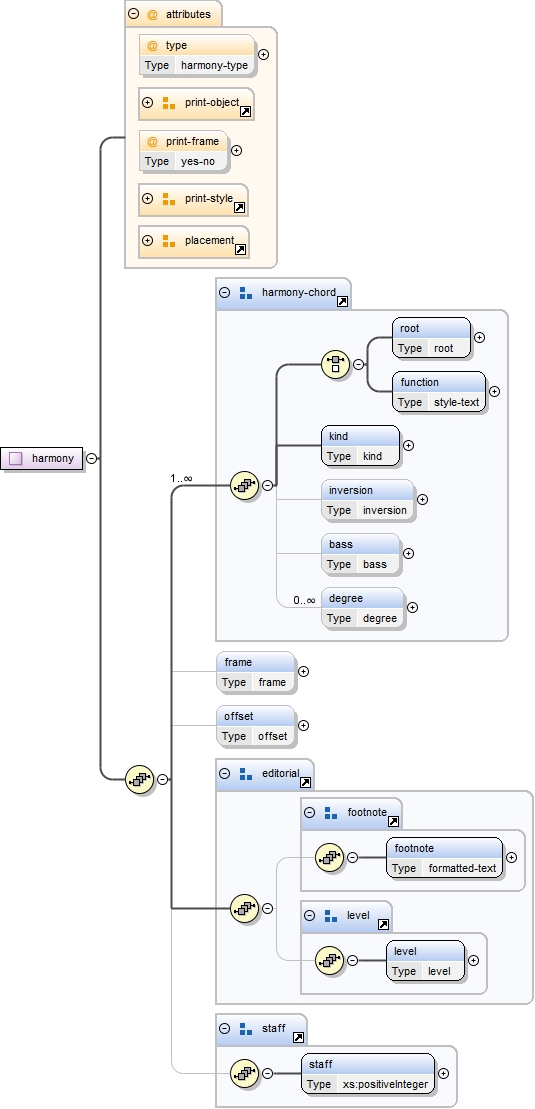Select the choice compositor icon for root/function

pyautogui.click(x=335, y=364)
